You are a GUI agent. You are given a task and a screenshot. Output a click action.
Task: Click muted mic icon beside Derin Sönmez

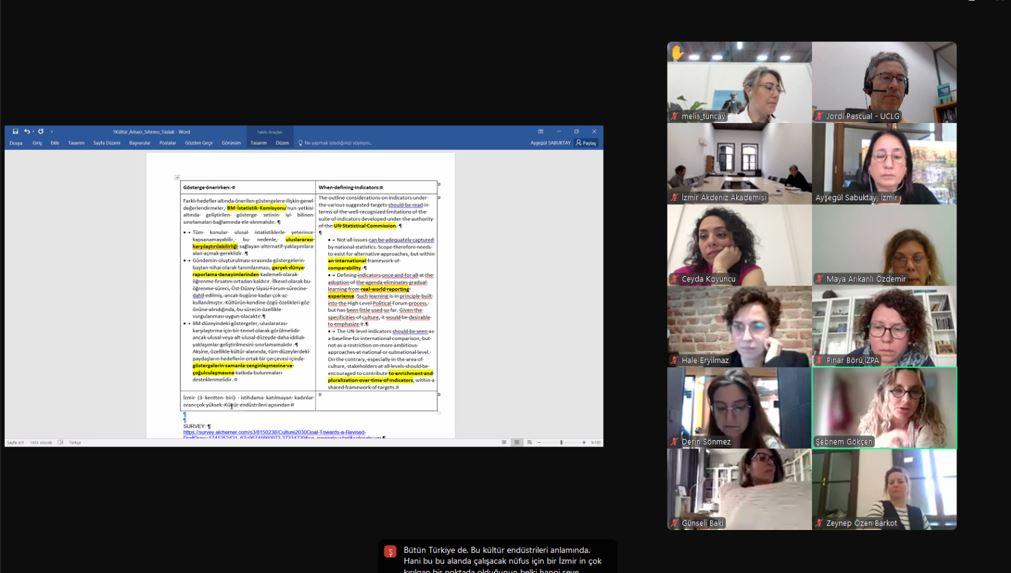click(x=674, y=442)
